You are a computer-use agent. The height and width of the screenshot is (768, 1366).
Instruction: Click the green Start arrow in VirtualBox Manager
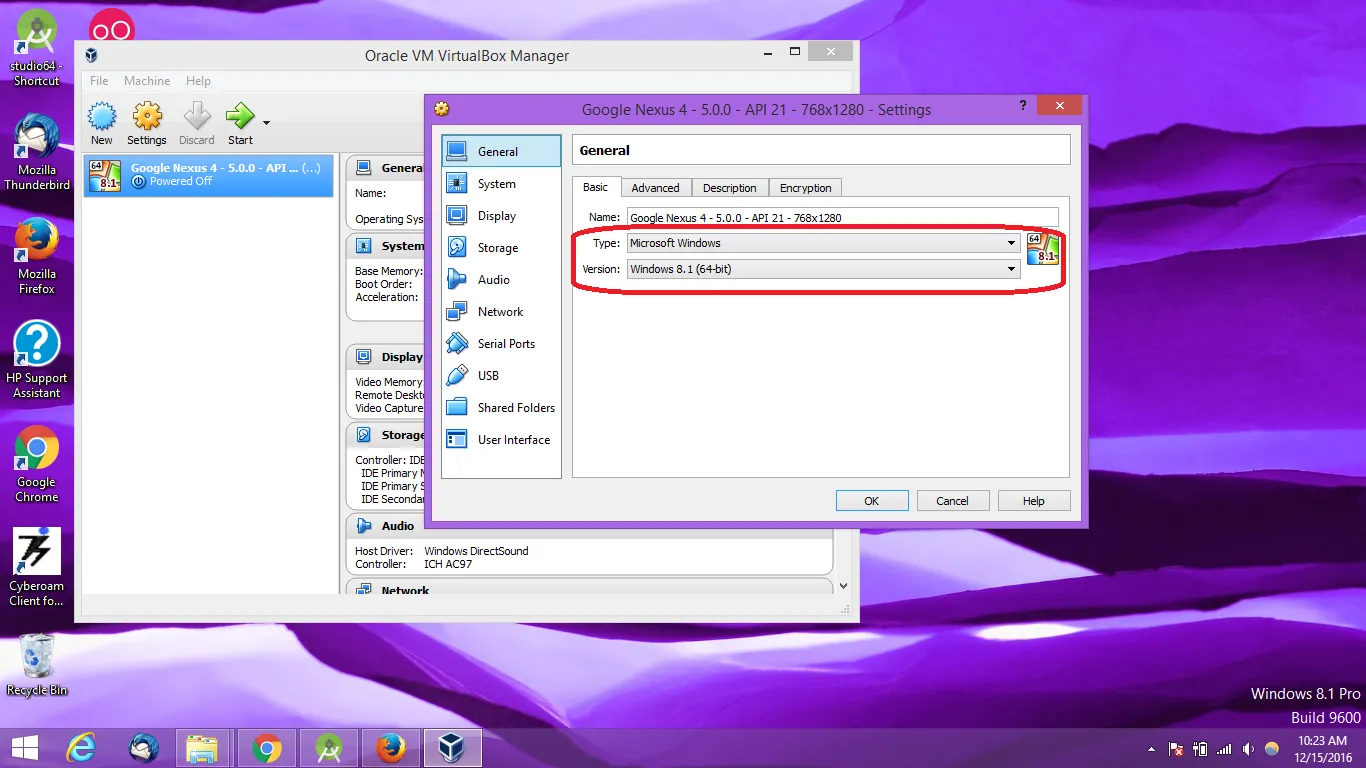[240, 124]
